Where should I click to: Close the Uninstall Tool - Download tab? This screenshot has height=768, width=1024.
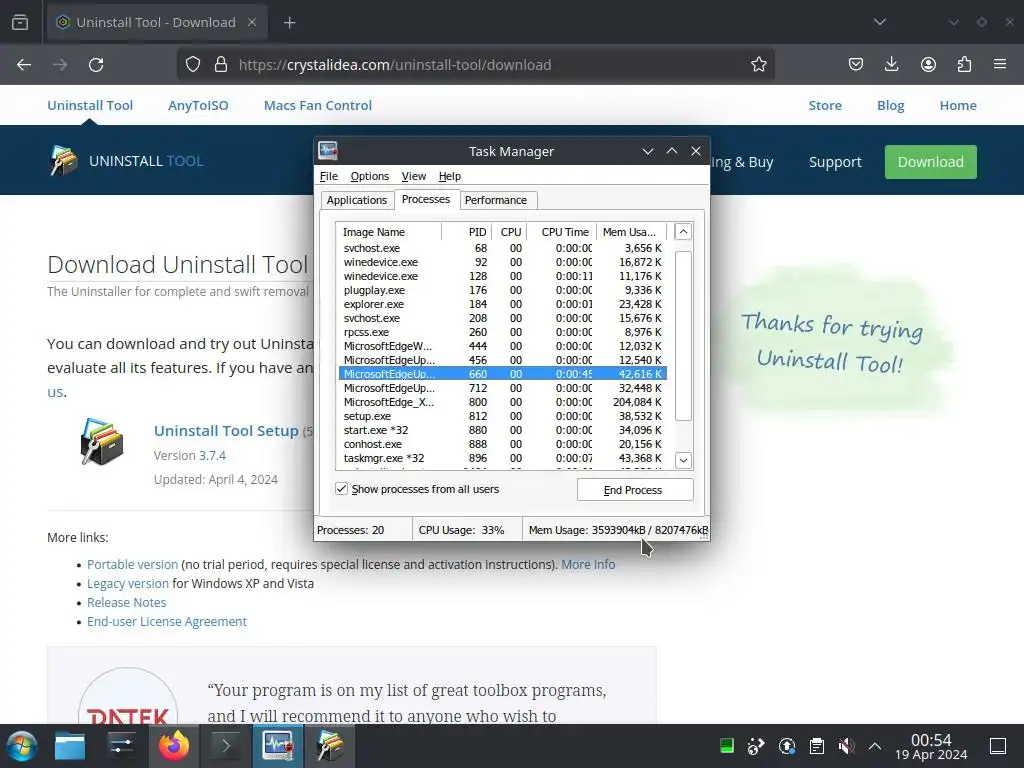251,22
